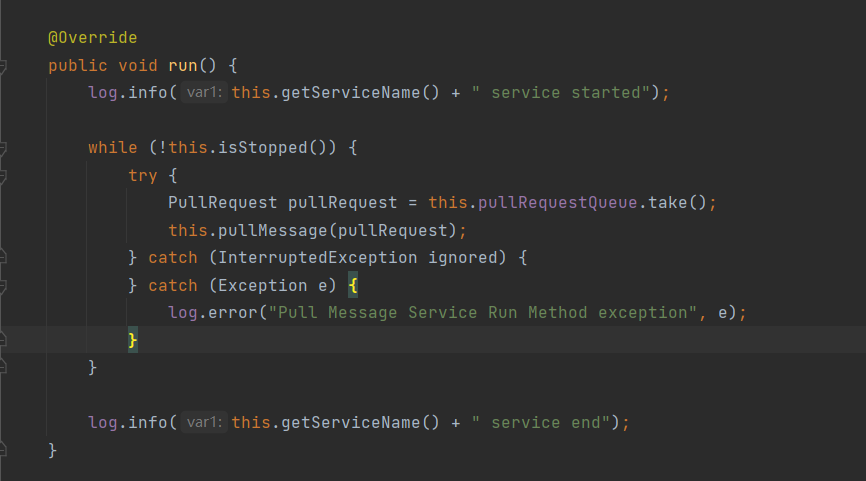
Task: Collapse the try block fold marker
Action: tap(3, 176)
